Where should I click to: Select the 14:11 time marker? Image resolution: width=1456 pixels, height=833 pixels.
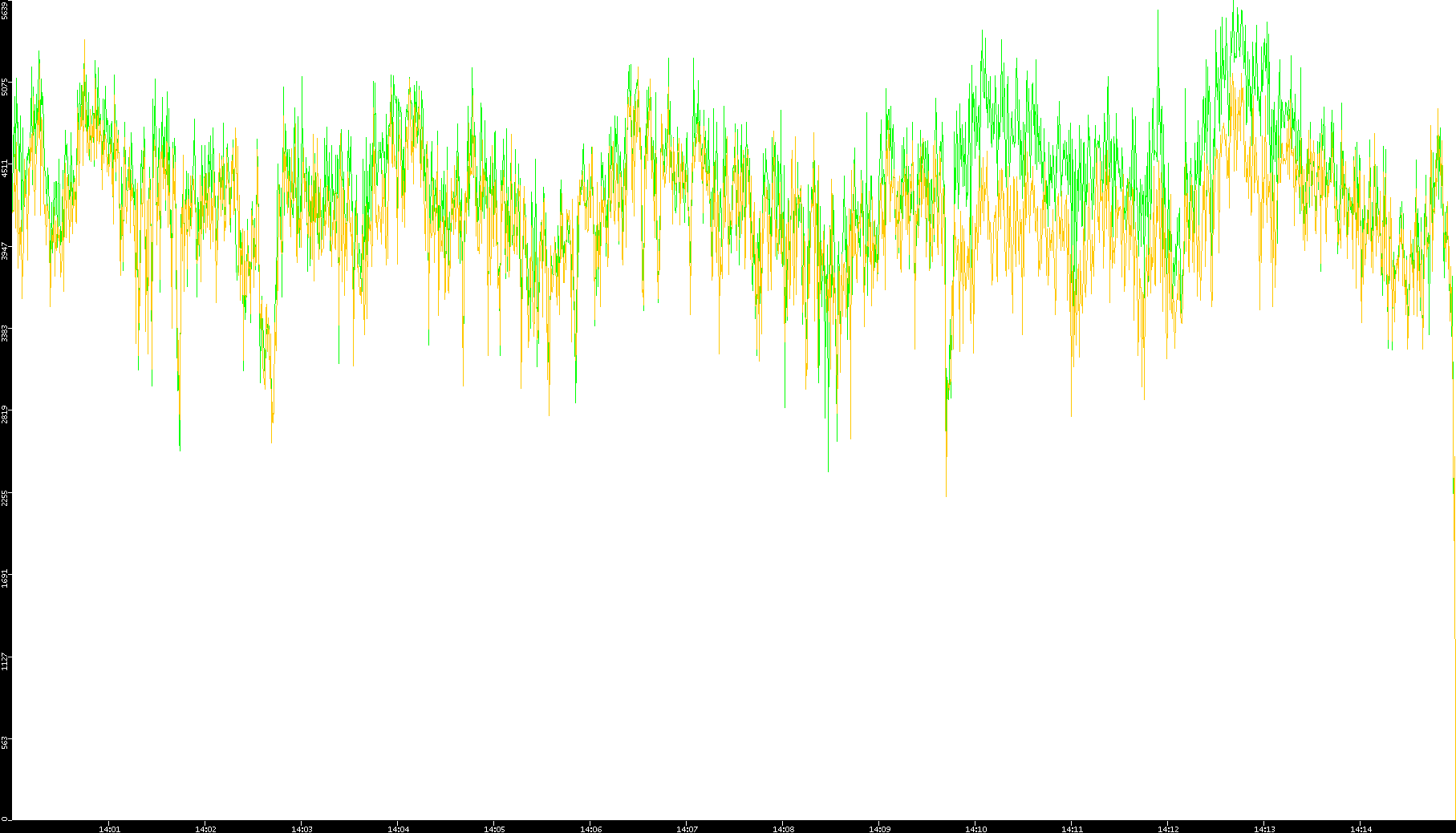[x=1072, y=829]
